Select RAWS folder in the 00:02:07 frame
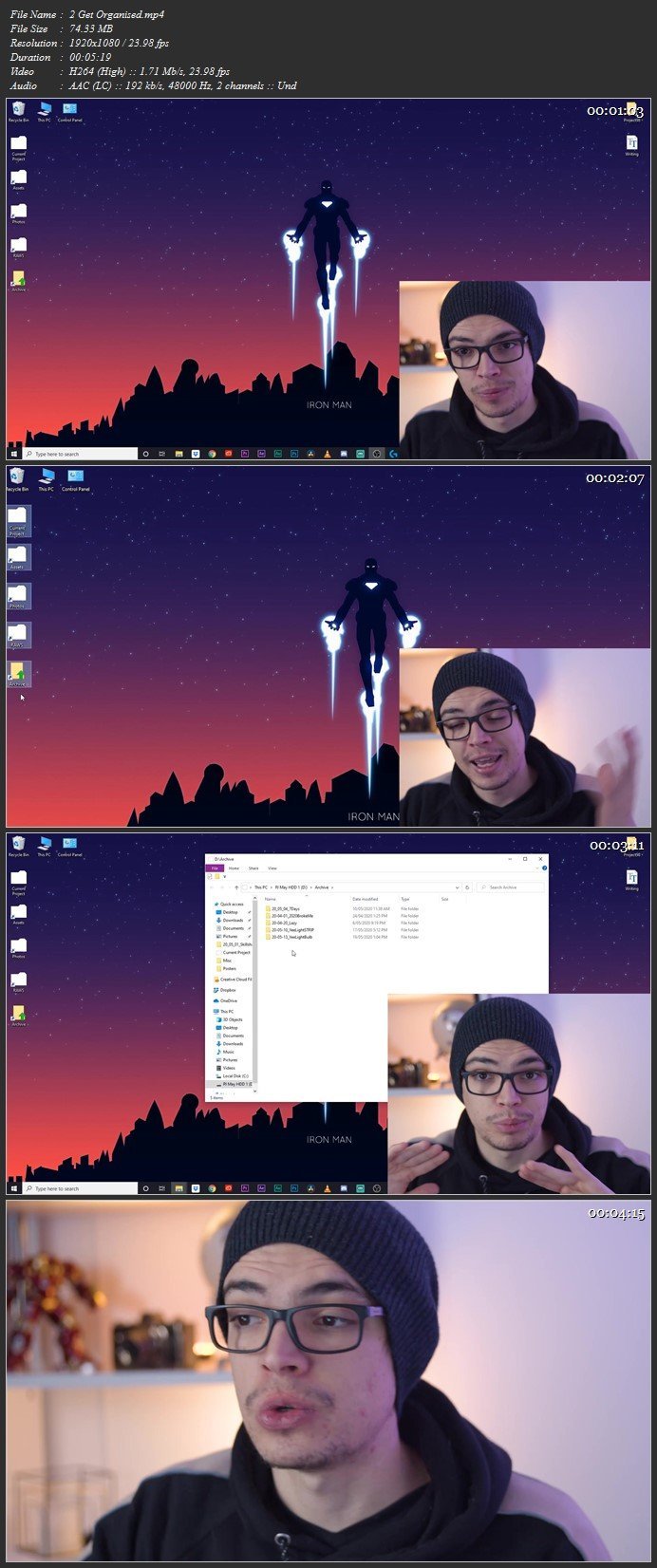The image size is (657, 1568). [x=18, y=635]
